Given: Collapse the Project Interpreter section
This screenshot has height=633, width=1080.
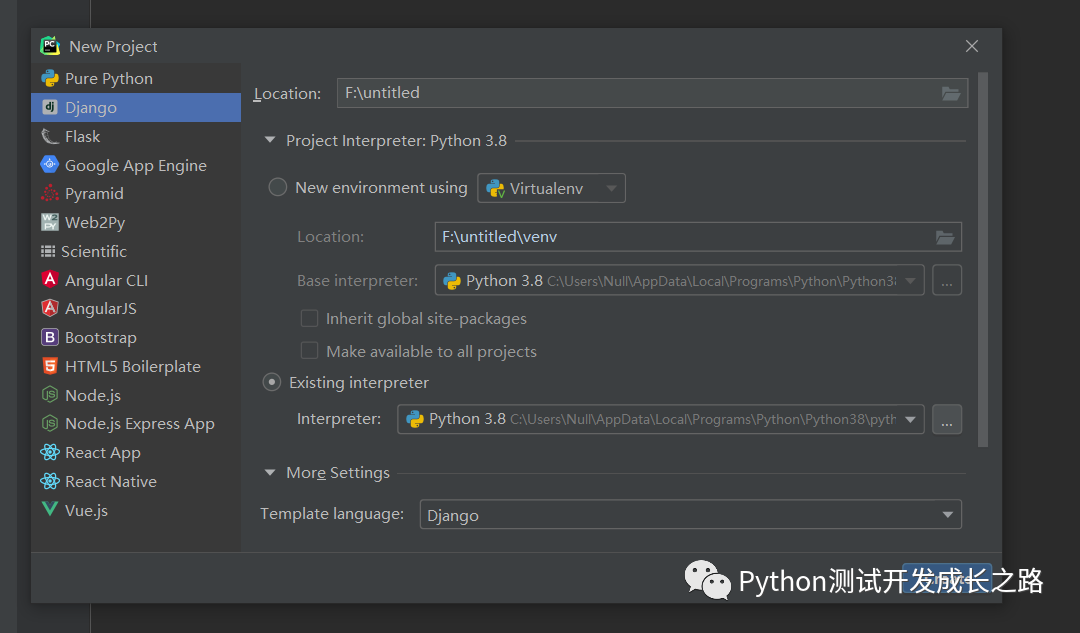Looking at the screenshot, I should click(x=270, y=141).
